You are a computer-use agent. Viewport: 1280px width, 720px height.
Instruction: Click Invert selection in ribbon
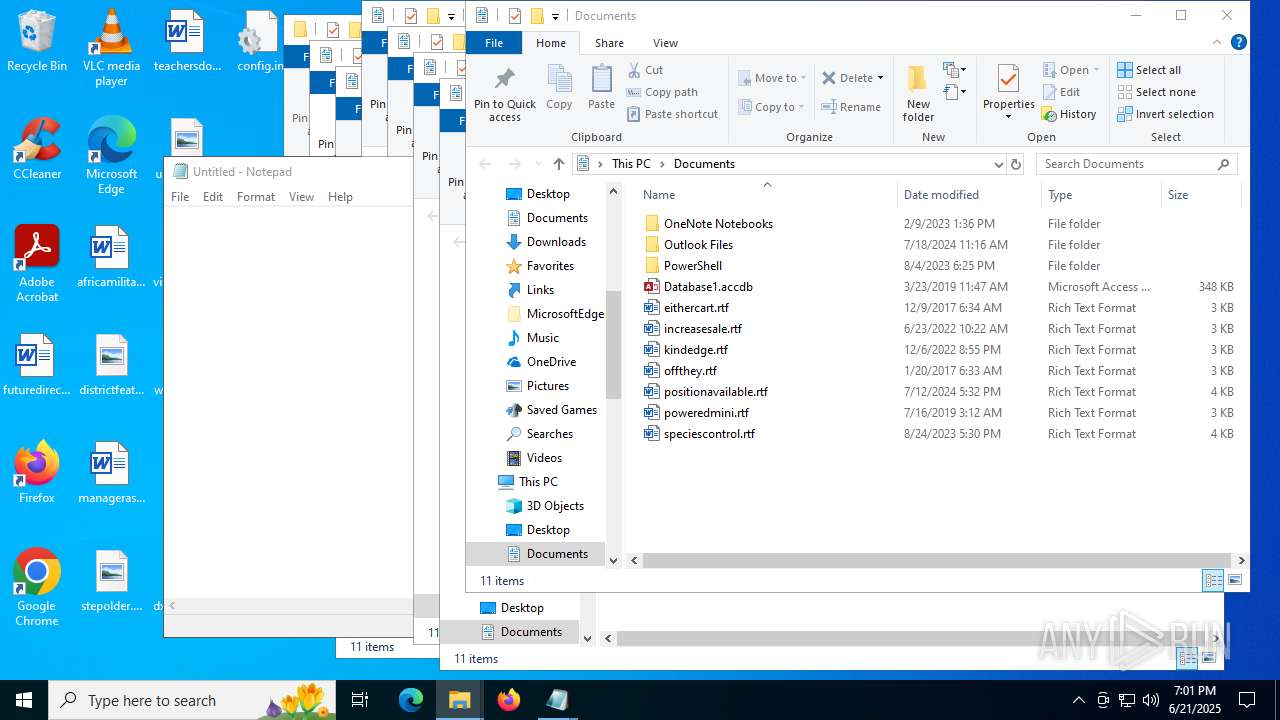coord(1165,114)
